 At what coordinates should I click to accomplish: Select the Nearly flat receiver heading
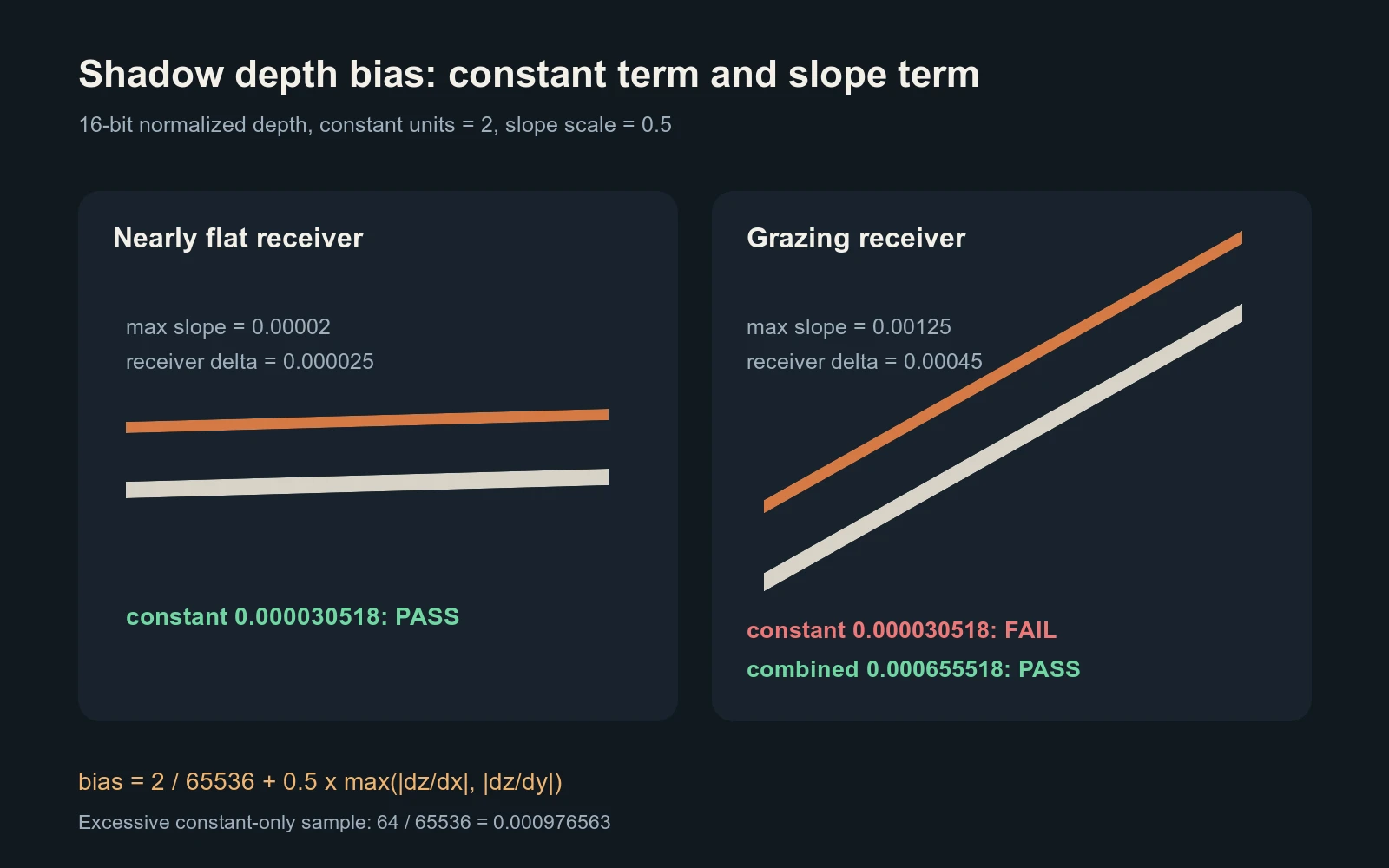[238, 239]
